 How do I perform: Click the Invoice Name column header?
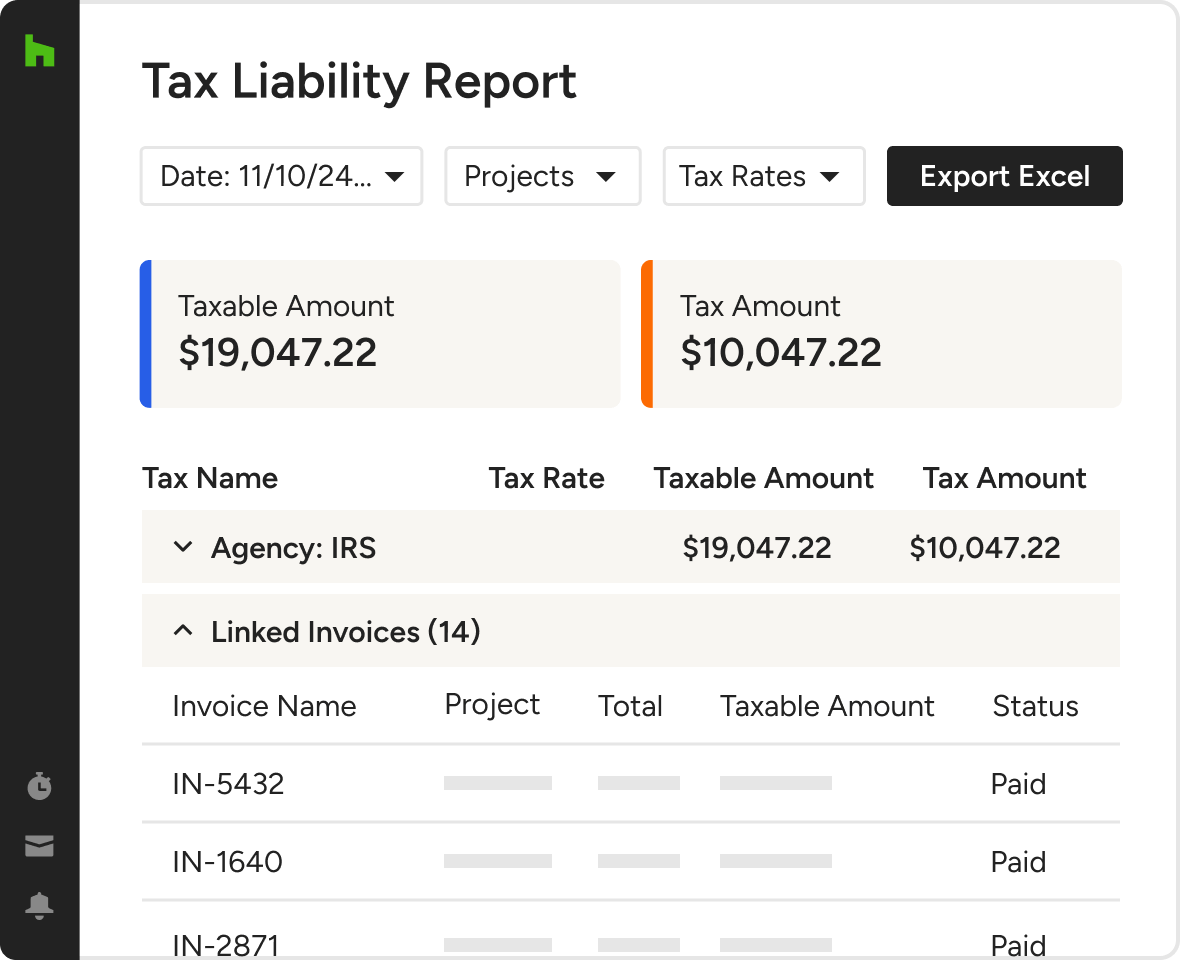click(264, 706)
